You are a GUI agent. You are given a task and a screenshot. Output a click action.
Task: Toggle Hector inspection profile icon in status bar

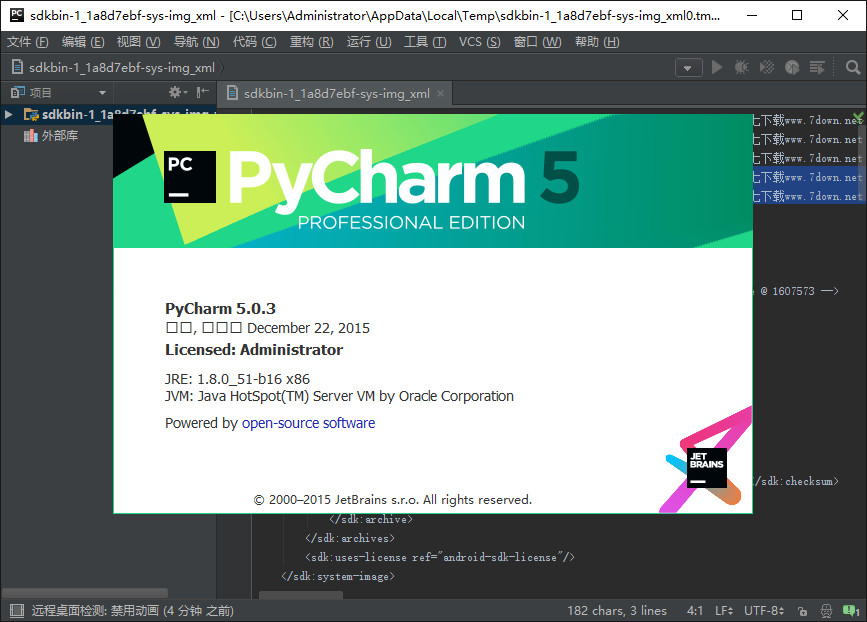[826, 611]
